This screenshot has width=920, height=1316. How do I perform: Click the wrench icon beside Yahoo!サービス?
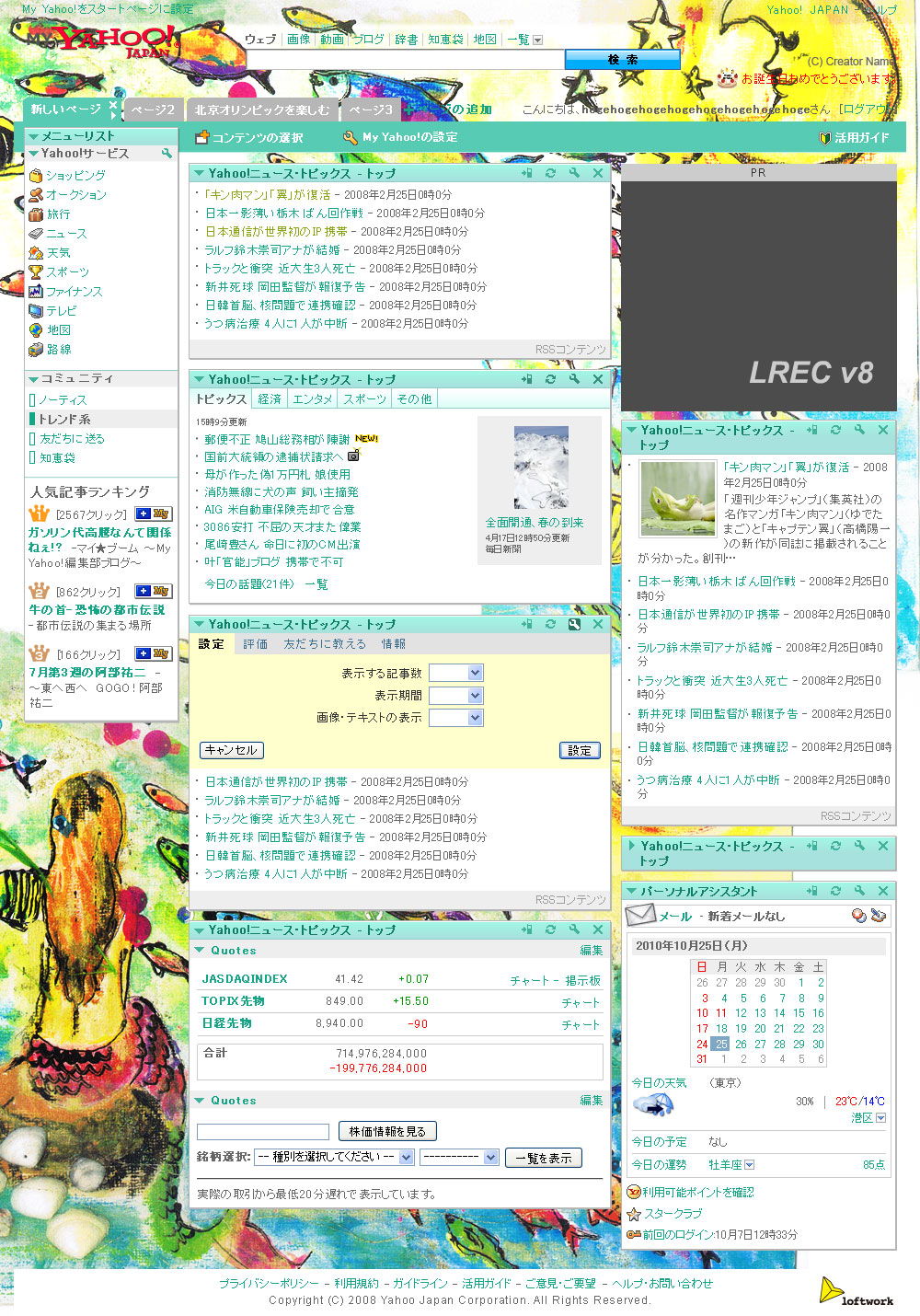(x=167, y=154)
